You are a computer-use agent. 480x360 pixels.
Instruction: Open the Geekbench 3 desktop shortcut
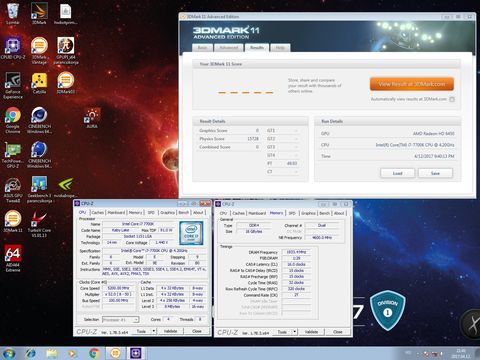39,190
